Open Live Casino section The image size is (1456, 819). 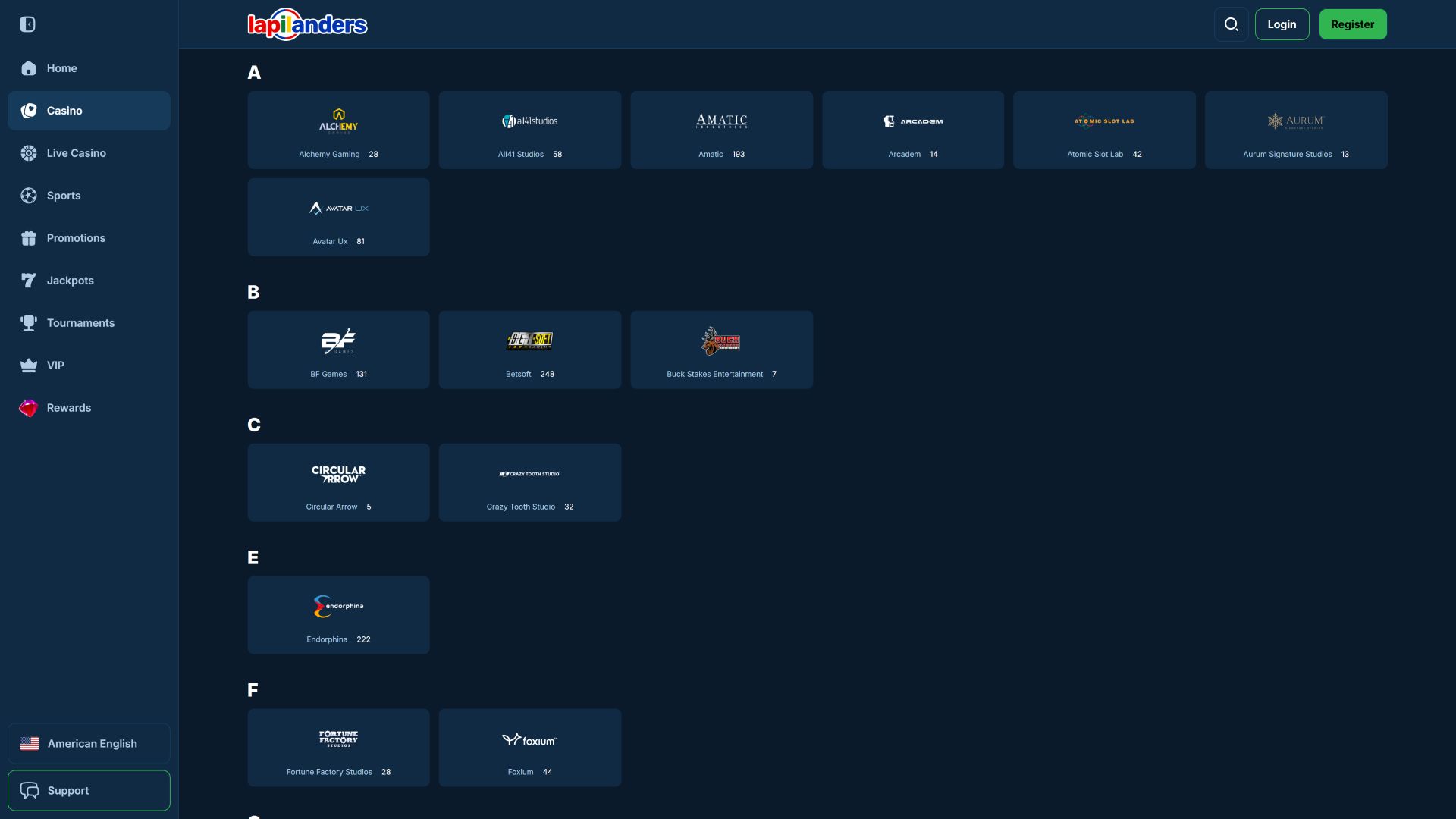coord(89,153)
